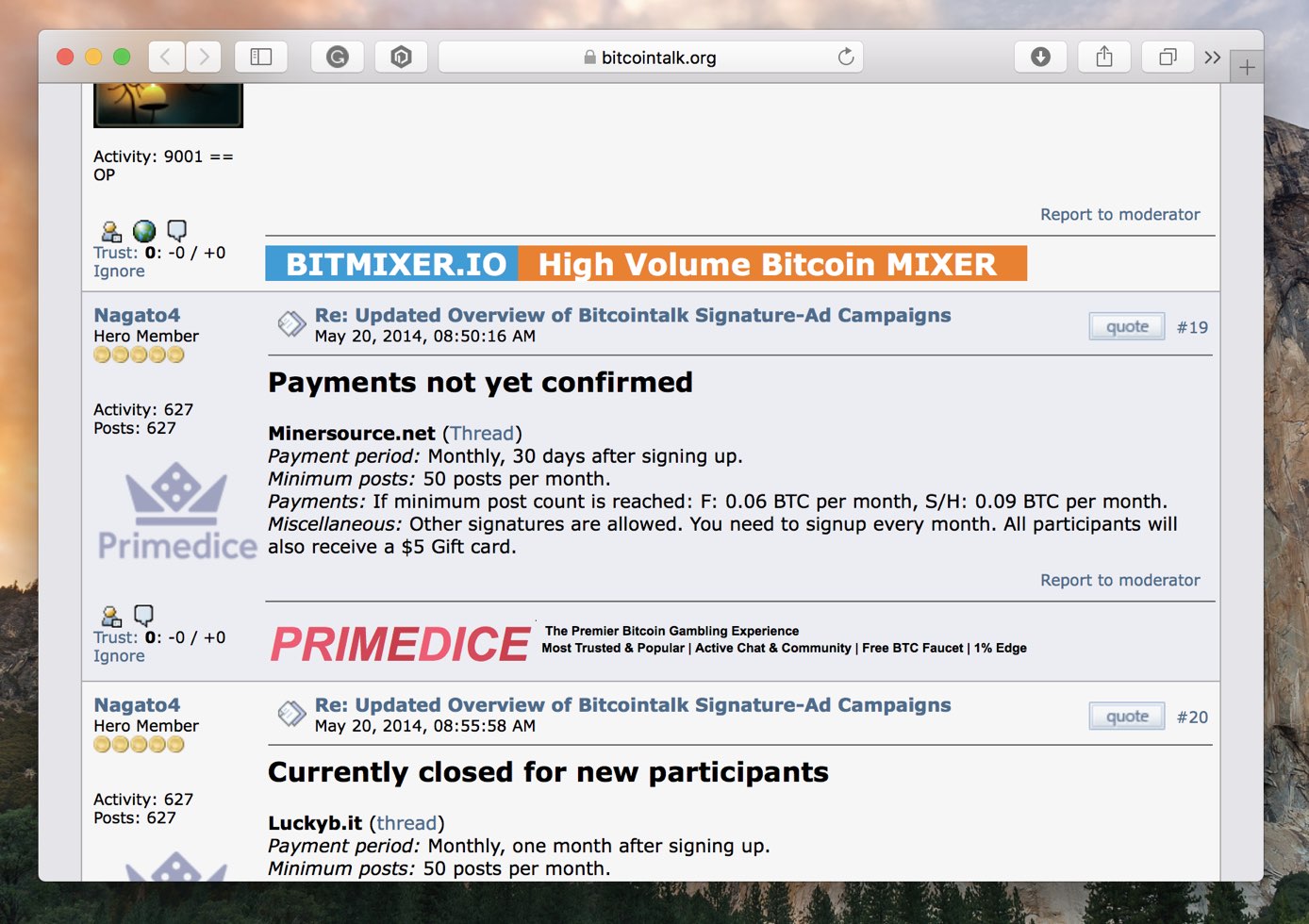Report the post above BITMIXER banner to moderator
The image size is (1309, 924).
[x=1120, y=214]
